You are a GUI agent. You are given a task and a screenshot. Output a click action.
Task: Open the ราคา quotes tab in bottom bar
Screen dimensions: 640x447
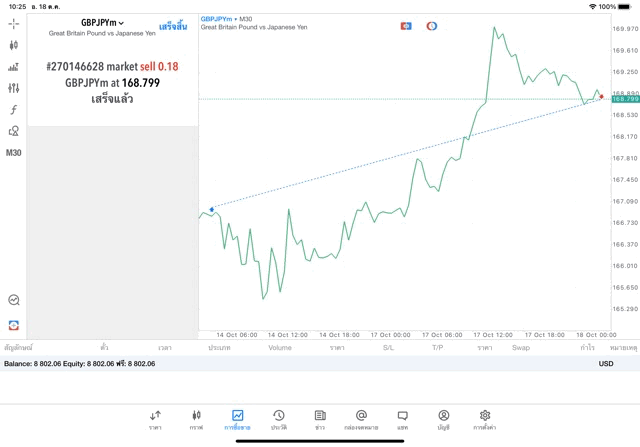pyautogui.click(x=155, y=420)
